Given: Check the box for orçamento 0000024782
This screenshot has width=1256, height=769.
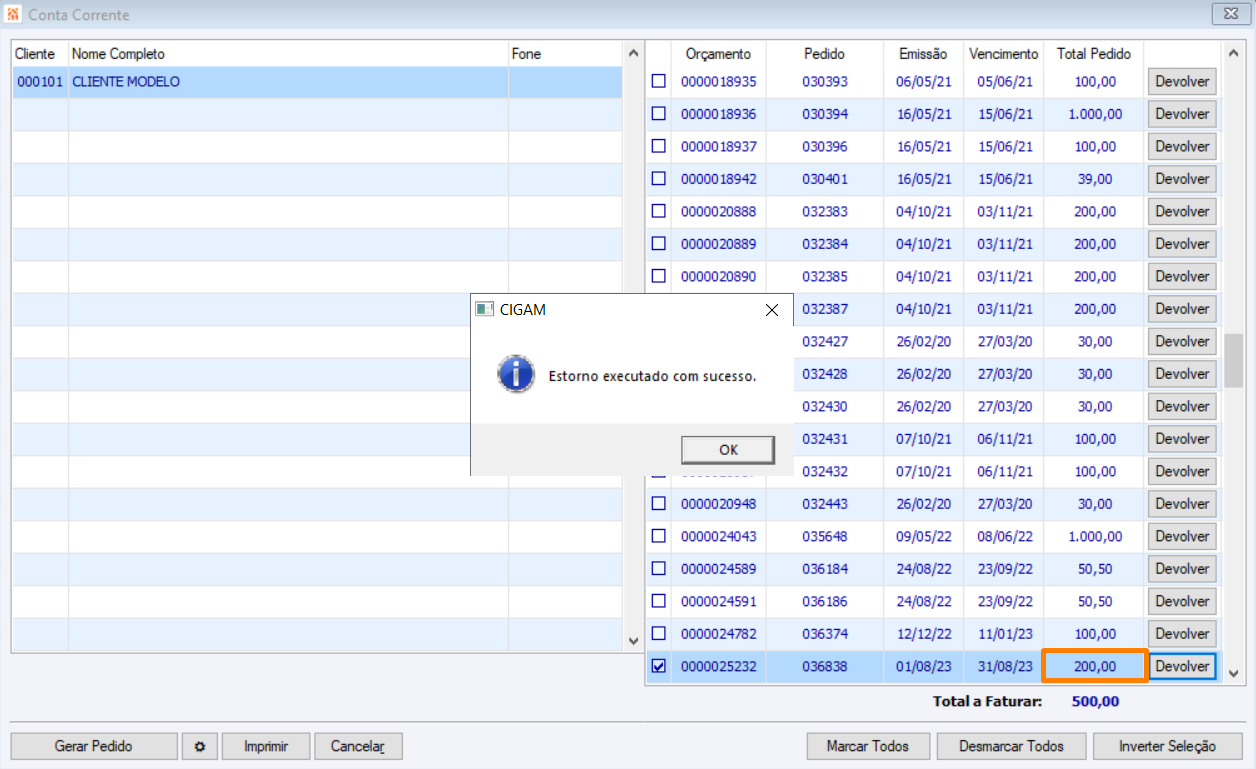Looking at the screenshot, I should pos(658,634).
